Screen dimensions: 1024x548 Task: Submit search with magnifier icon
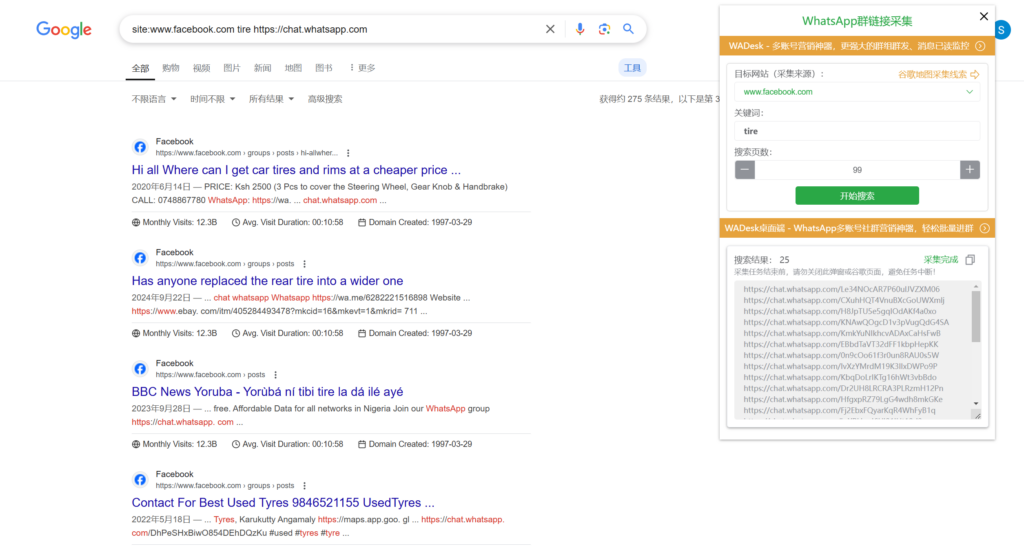point(628,29)
